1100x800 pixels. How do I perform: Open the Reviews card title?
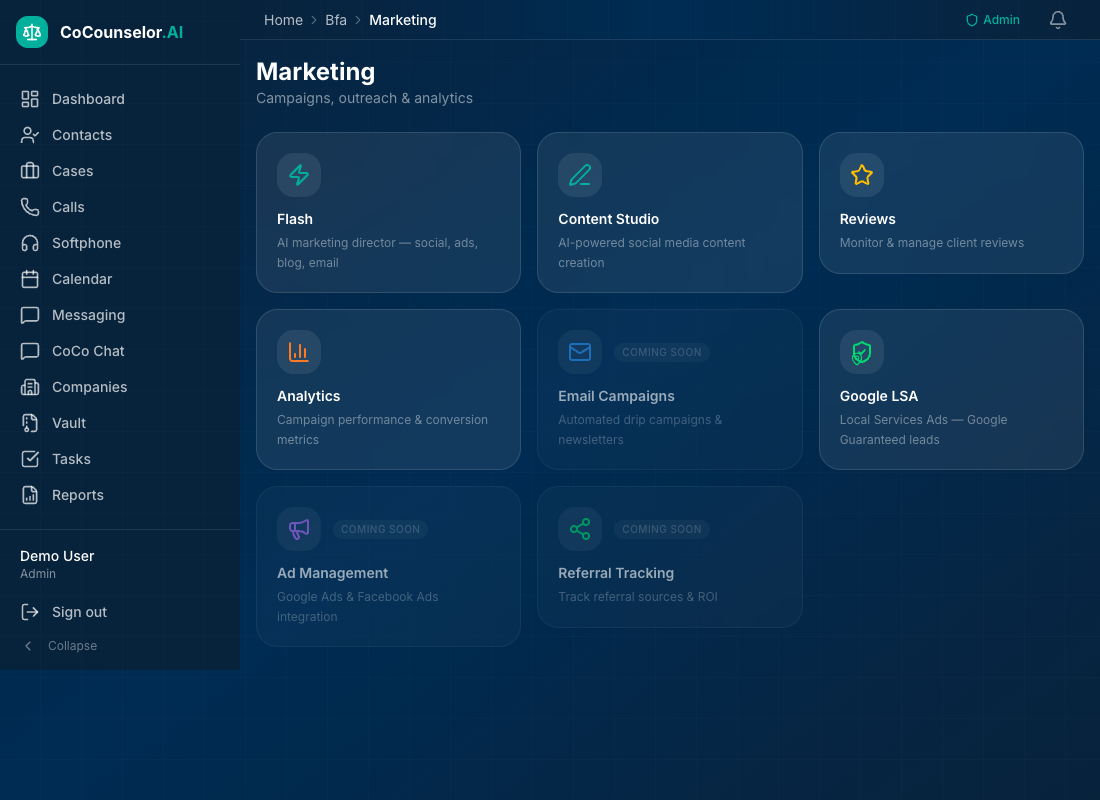867,219
